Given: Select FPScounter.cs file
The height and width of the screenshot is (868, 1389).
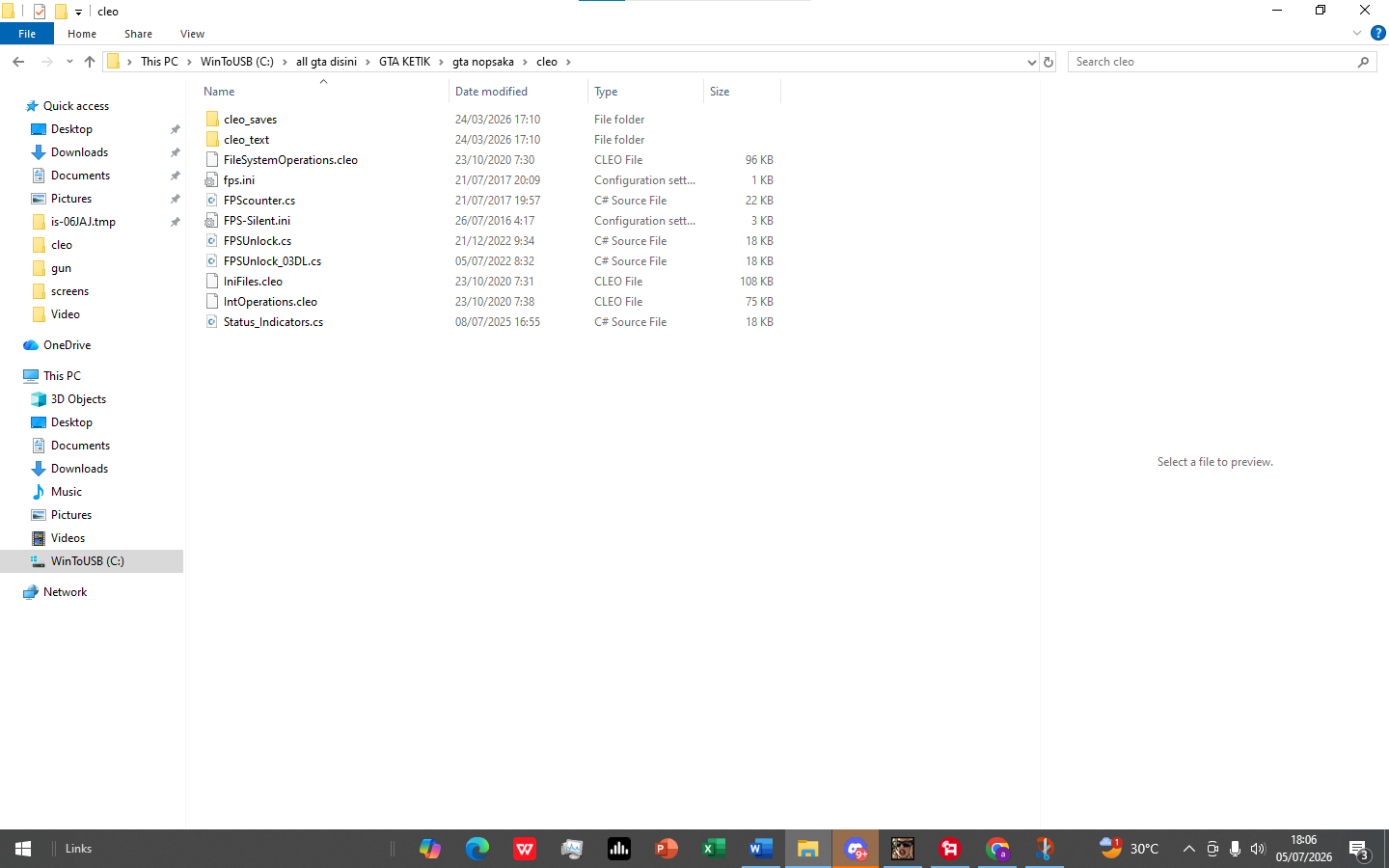Looking at the screenshot, I should [x=259, y=201].
